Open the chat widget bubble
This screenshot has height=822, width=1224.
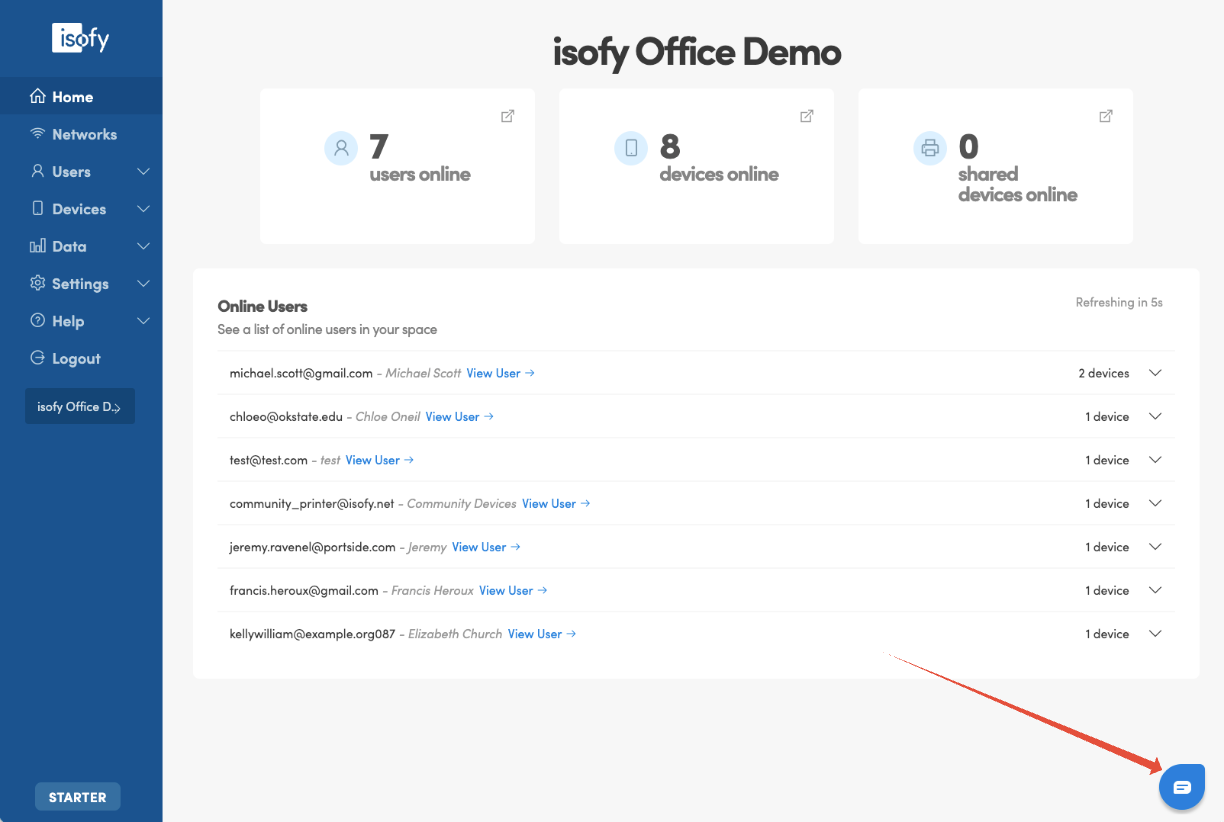tap(1182, 787)
